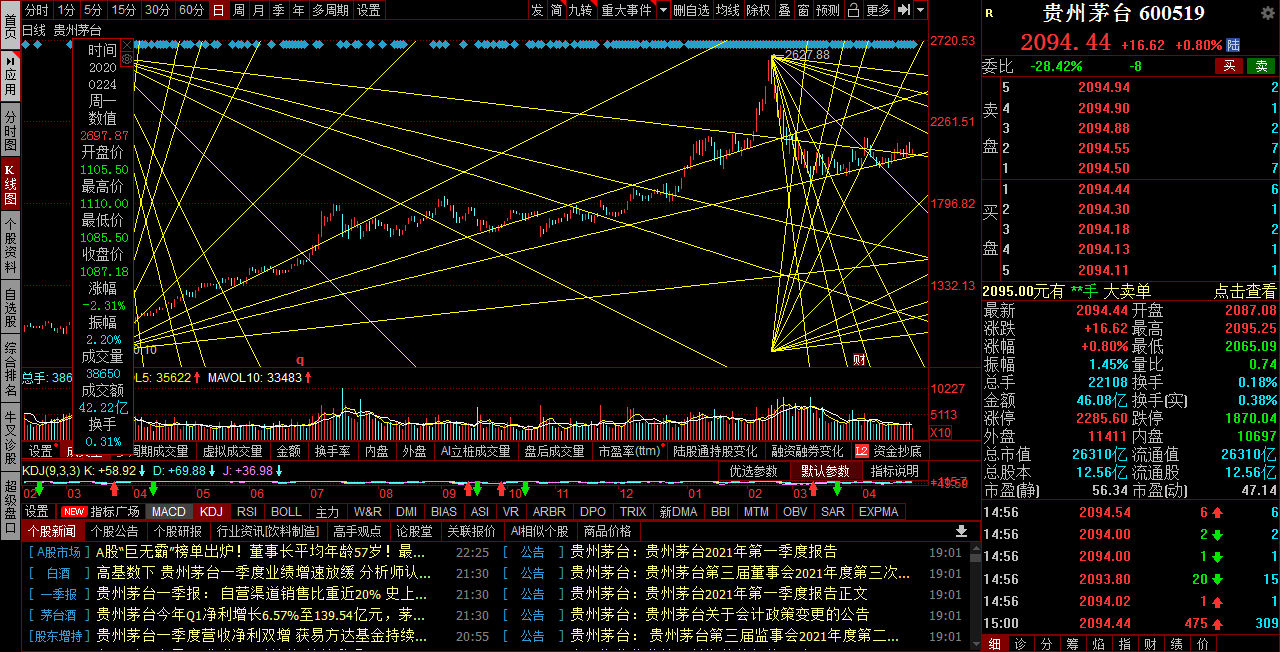Open the 2021年第一季度报告正文 announcement

[719, 594]
